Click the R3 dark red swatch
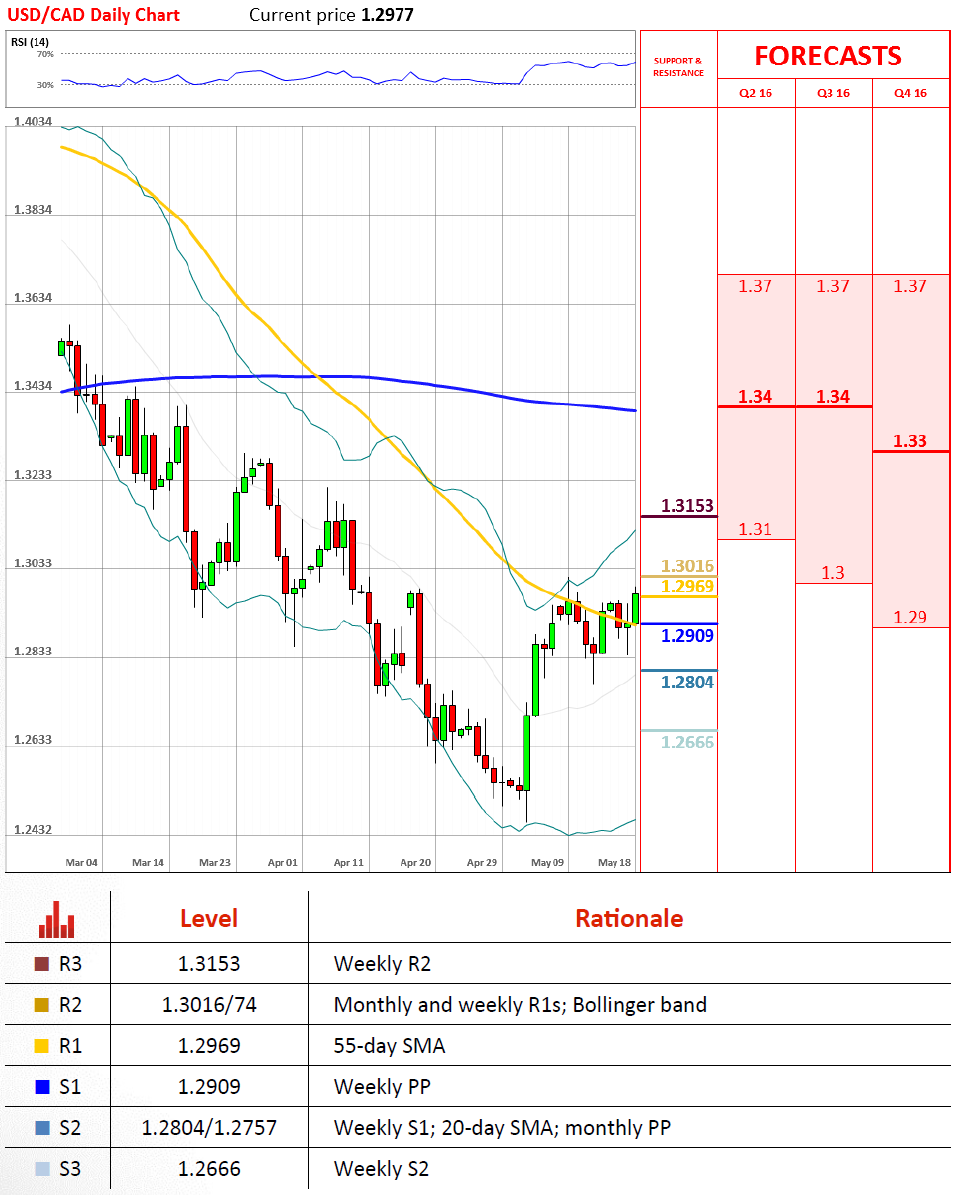 coord(42,964)
